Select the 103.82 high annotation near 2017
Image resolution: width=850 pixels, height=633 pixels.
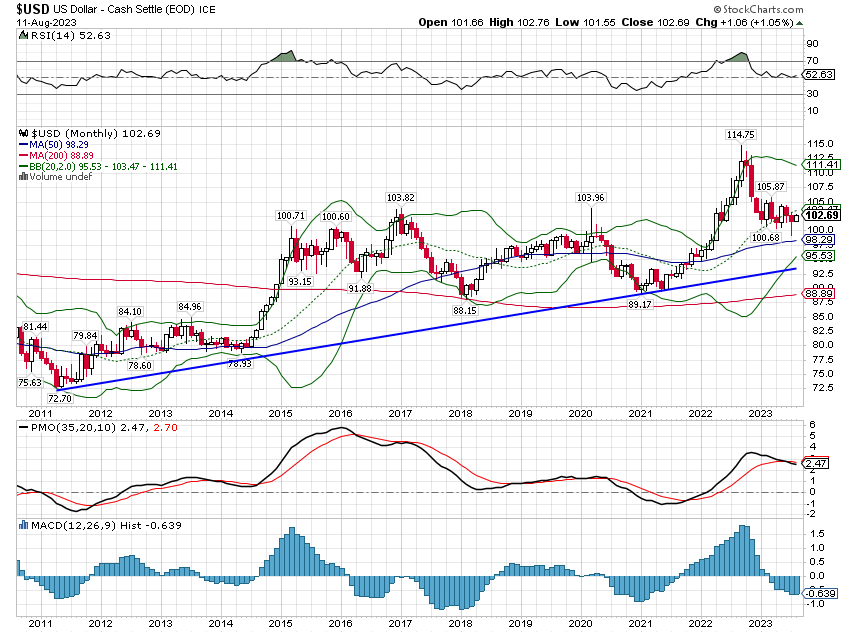(x=401, y=199)
